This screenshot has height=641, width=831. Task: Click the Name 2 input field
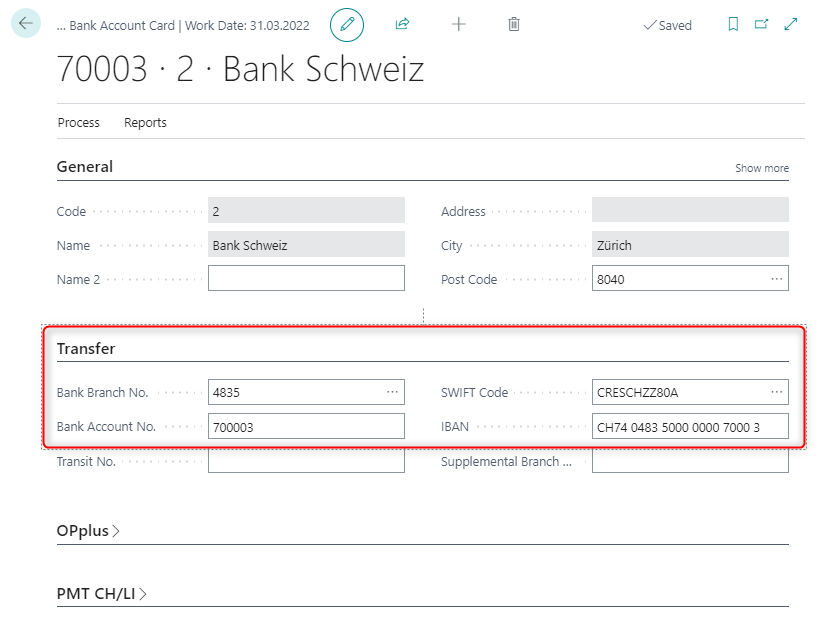click(x=306, y=279)
